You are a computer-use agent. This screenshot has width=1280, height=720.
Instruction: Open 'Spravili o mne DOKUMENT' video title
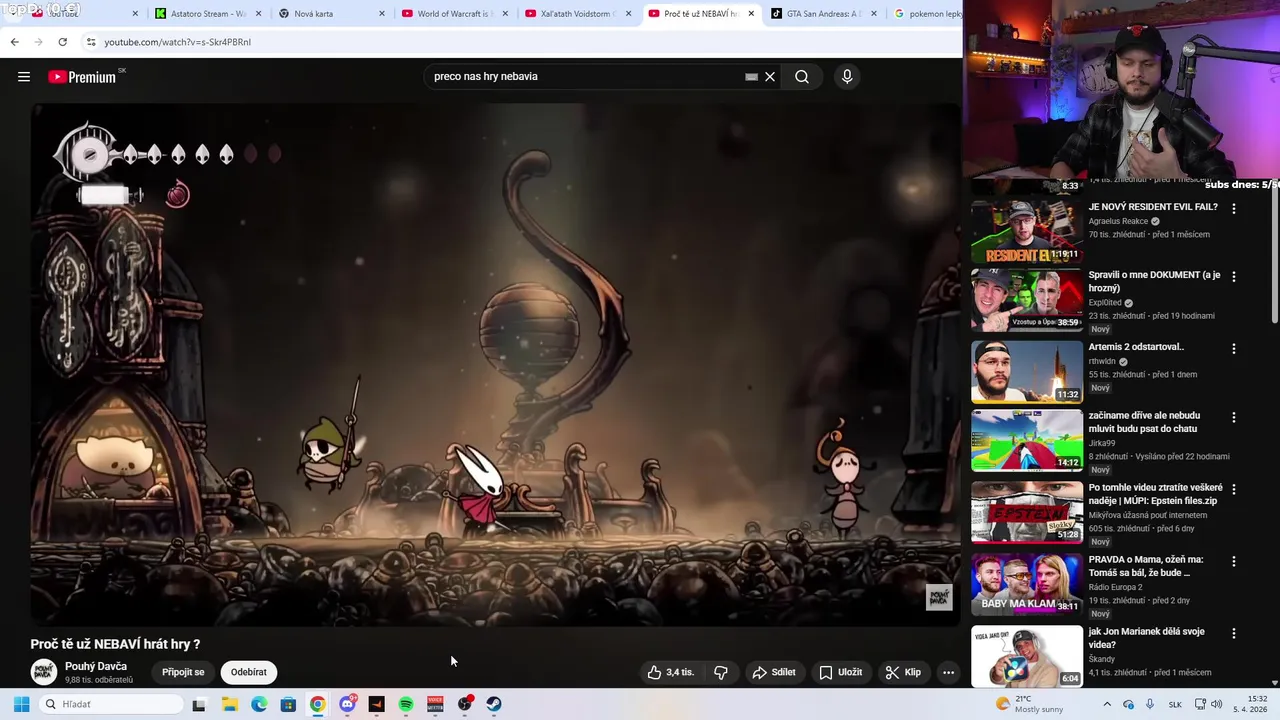click(1154, 281)
